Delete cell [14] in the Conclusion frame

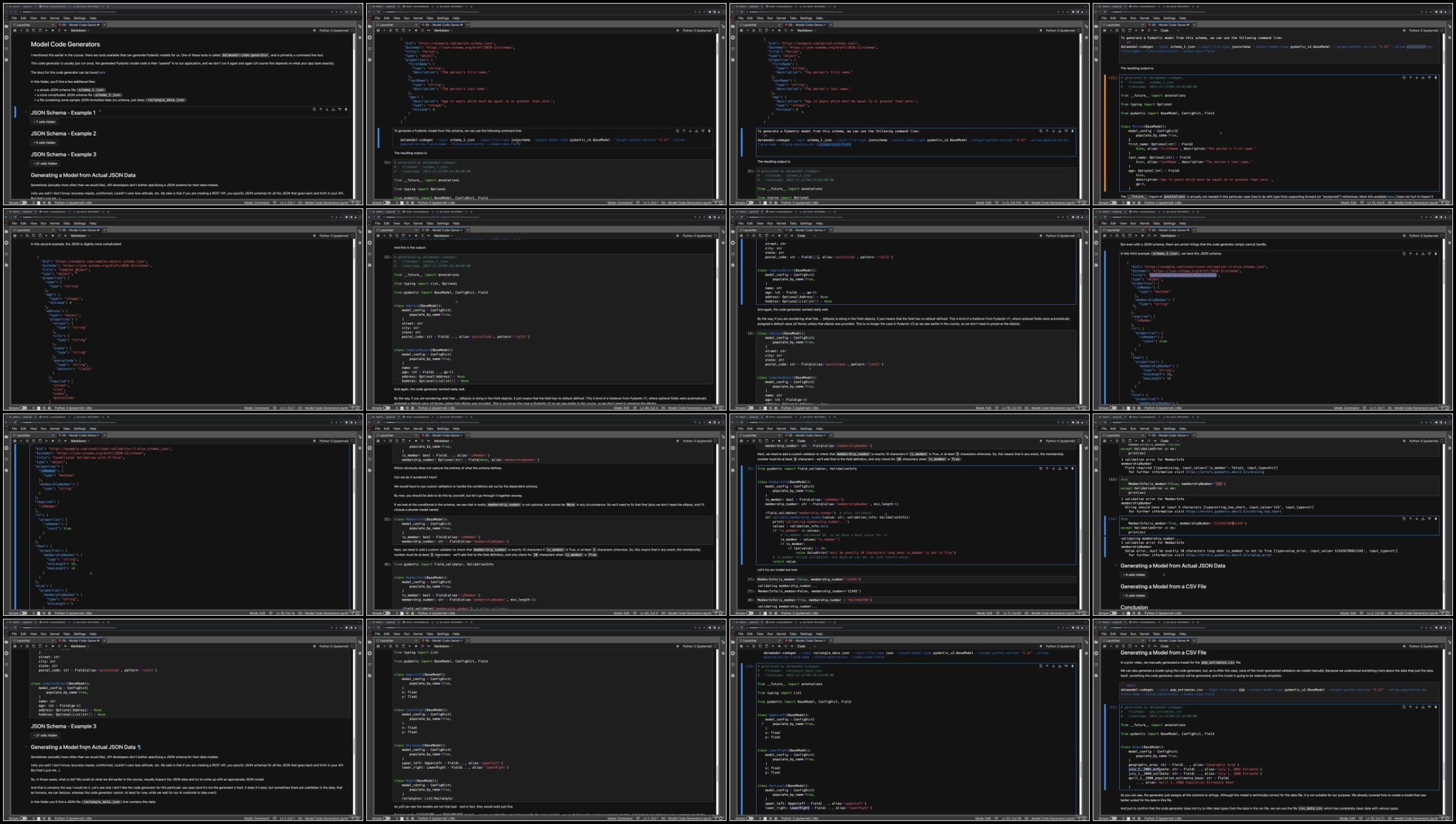click(1436, 519)
